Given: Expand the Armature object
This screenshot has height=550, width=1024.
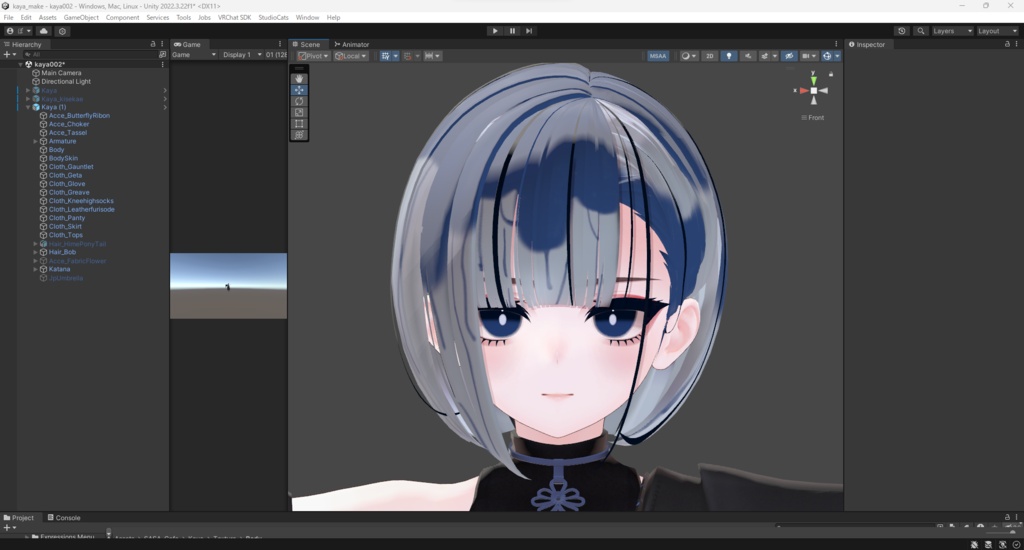Looking at the screenshot, I should (35, 141).
